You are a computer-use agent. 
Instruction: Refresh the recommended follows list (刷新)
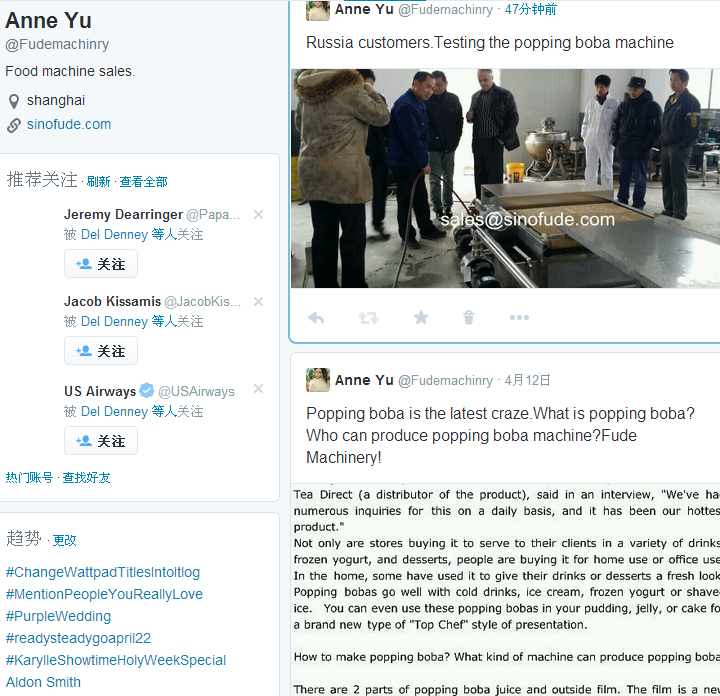click(x=98, y=182)
